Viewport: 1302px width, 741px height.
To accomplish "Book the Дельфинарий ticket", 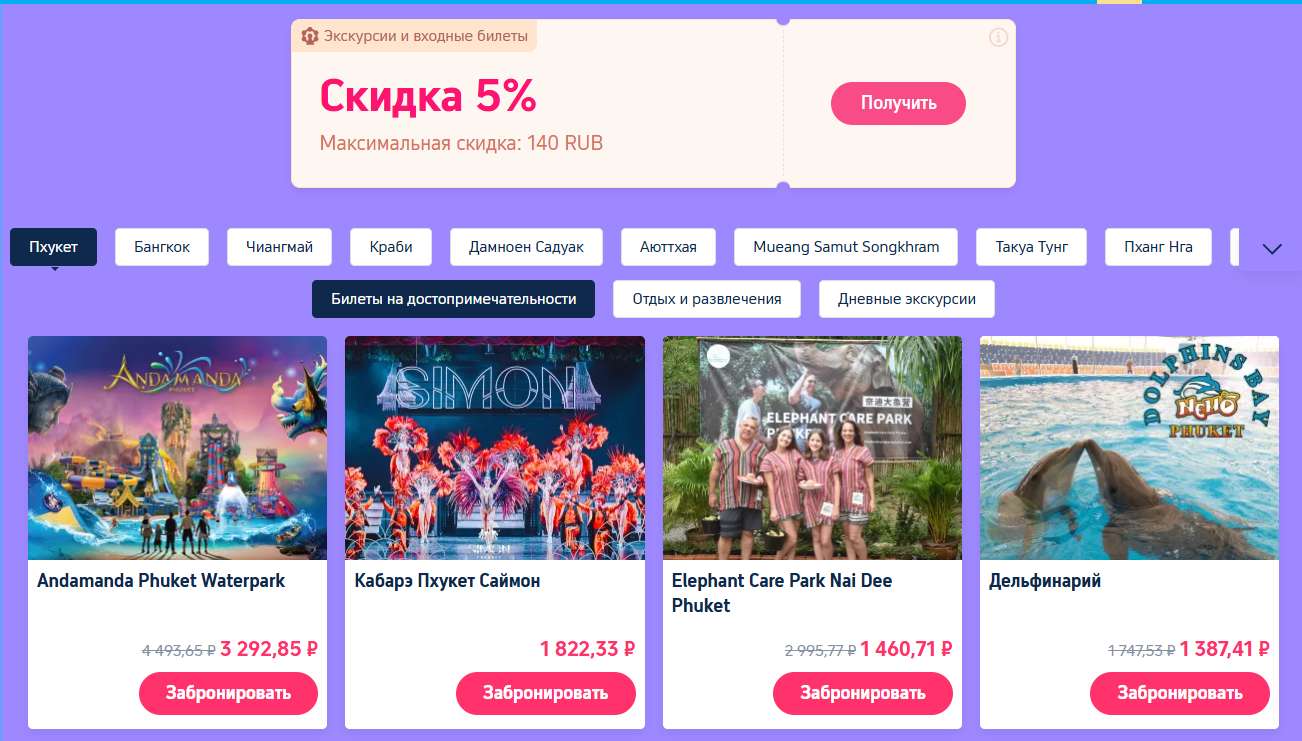I will tap(1180, 693).
